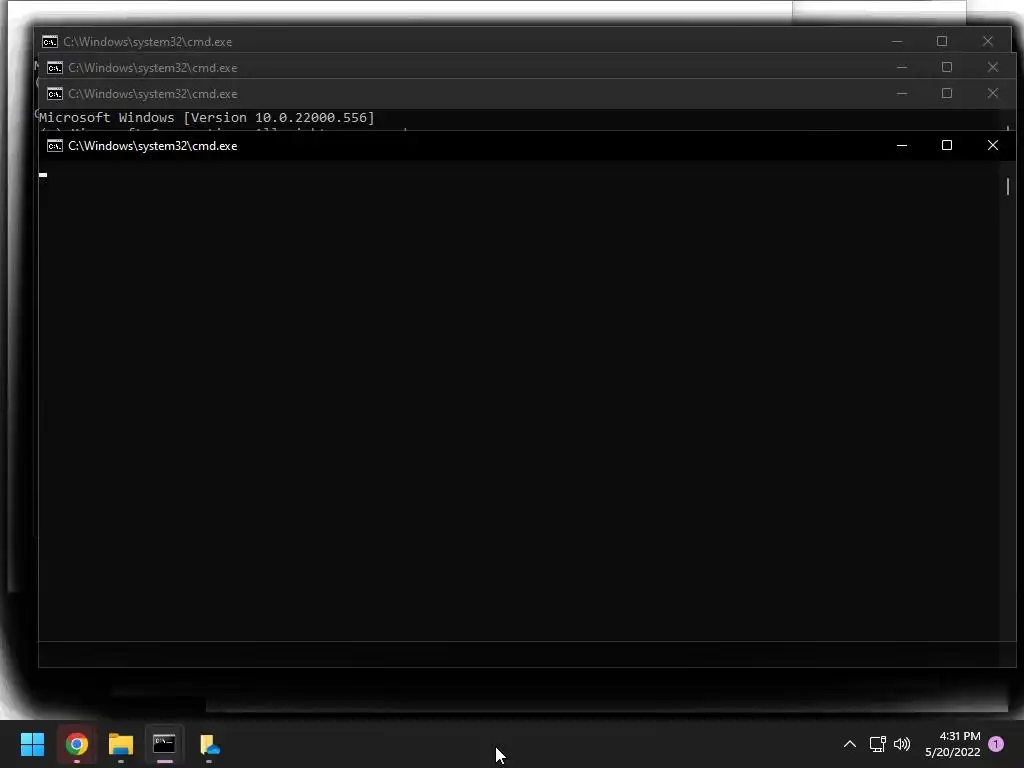Open the folder-with-cloud app on the taskbar

click(209, 744)
